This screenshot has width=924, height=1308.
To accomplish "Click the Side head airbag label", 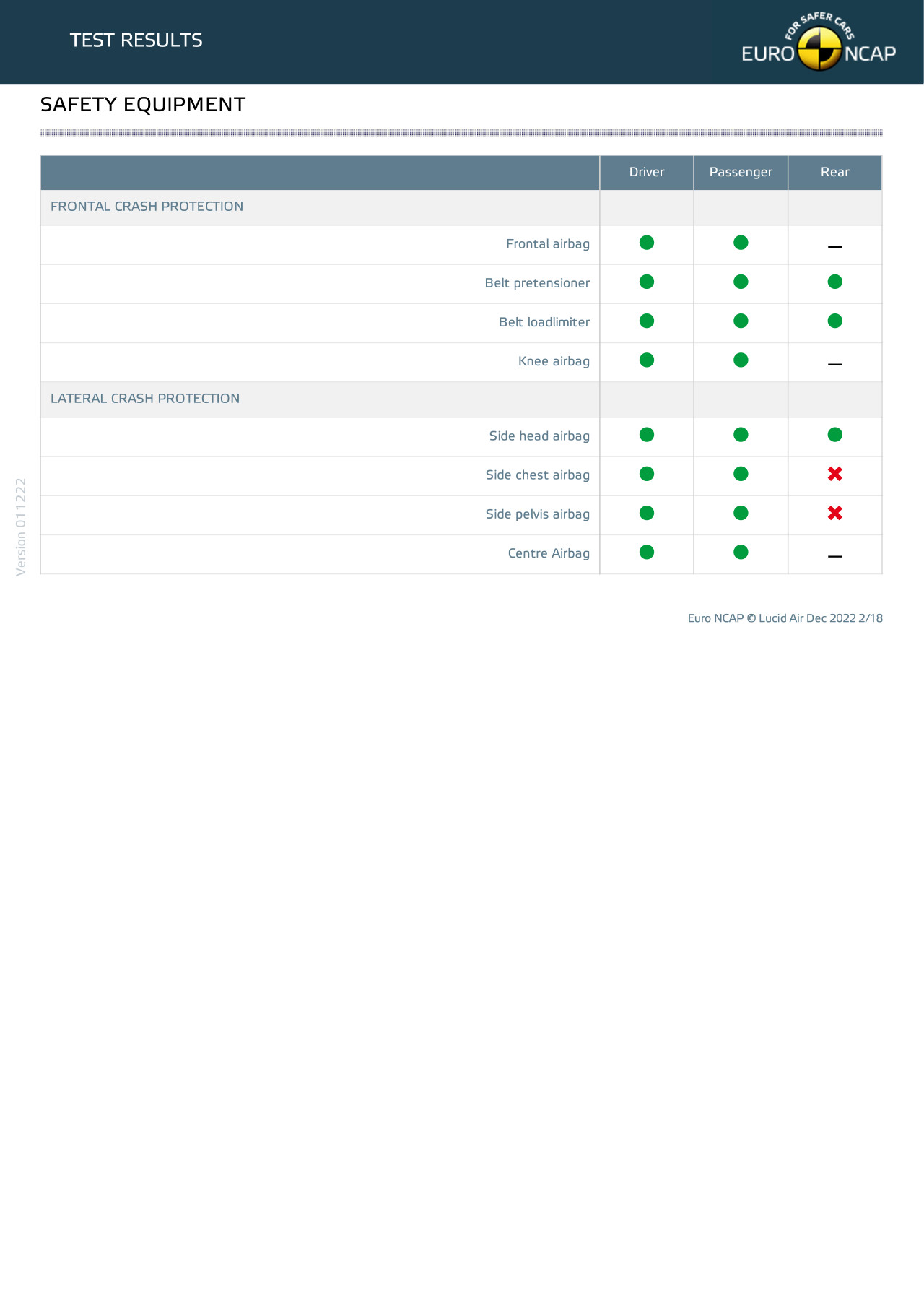I will (539, 436).
